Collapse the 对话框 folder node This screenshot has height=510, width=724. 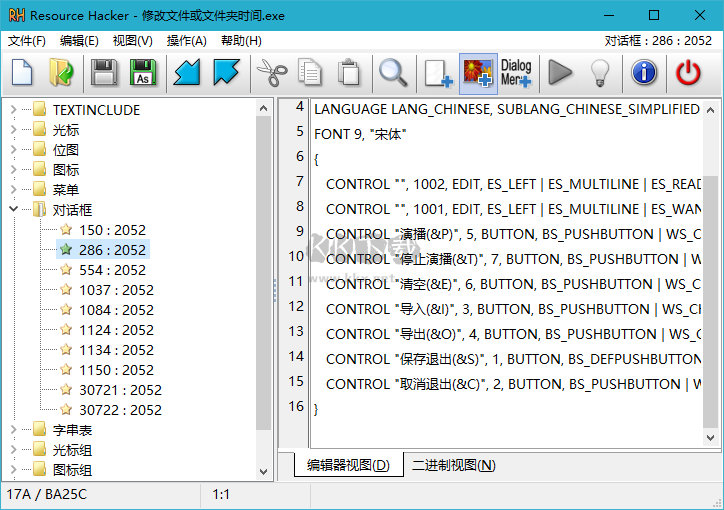pos(13,209)
